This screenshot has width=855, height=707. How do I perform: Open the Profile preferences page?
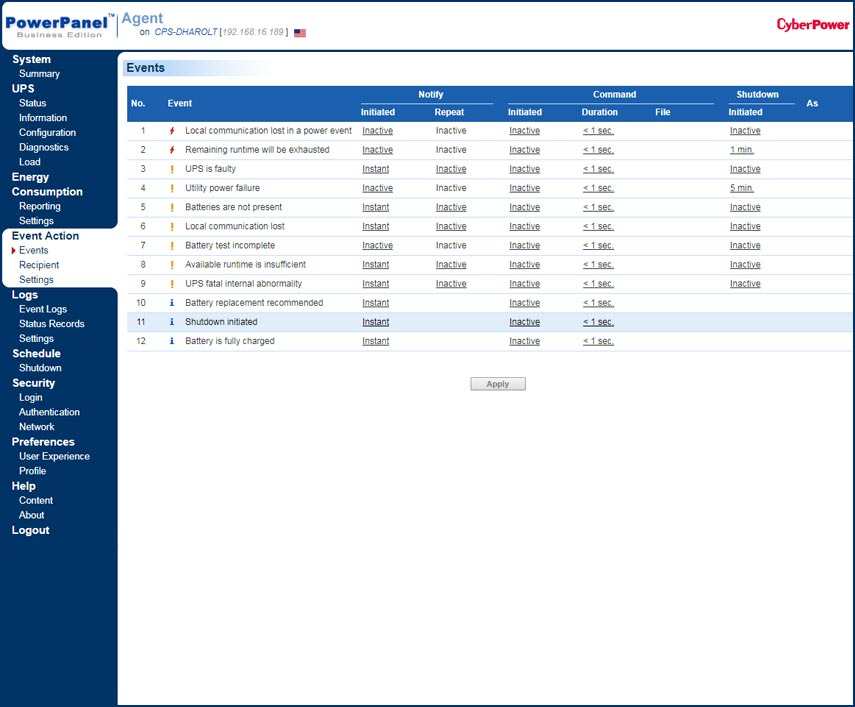33,471
